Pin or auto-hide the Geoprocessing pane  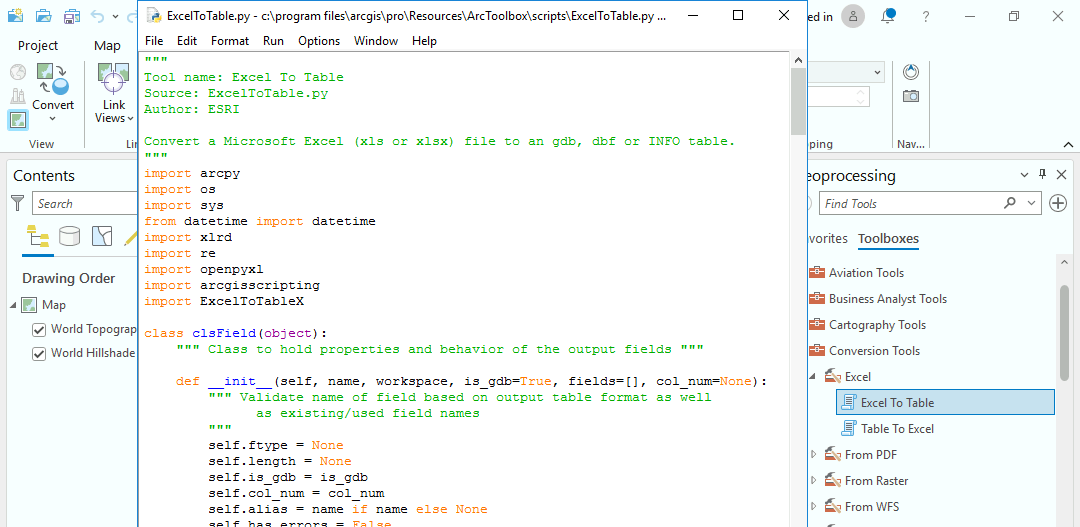tap(1042, 174)
